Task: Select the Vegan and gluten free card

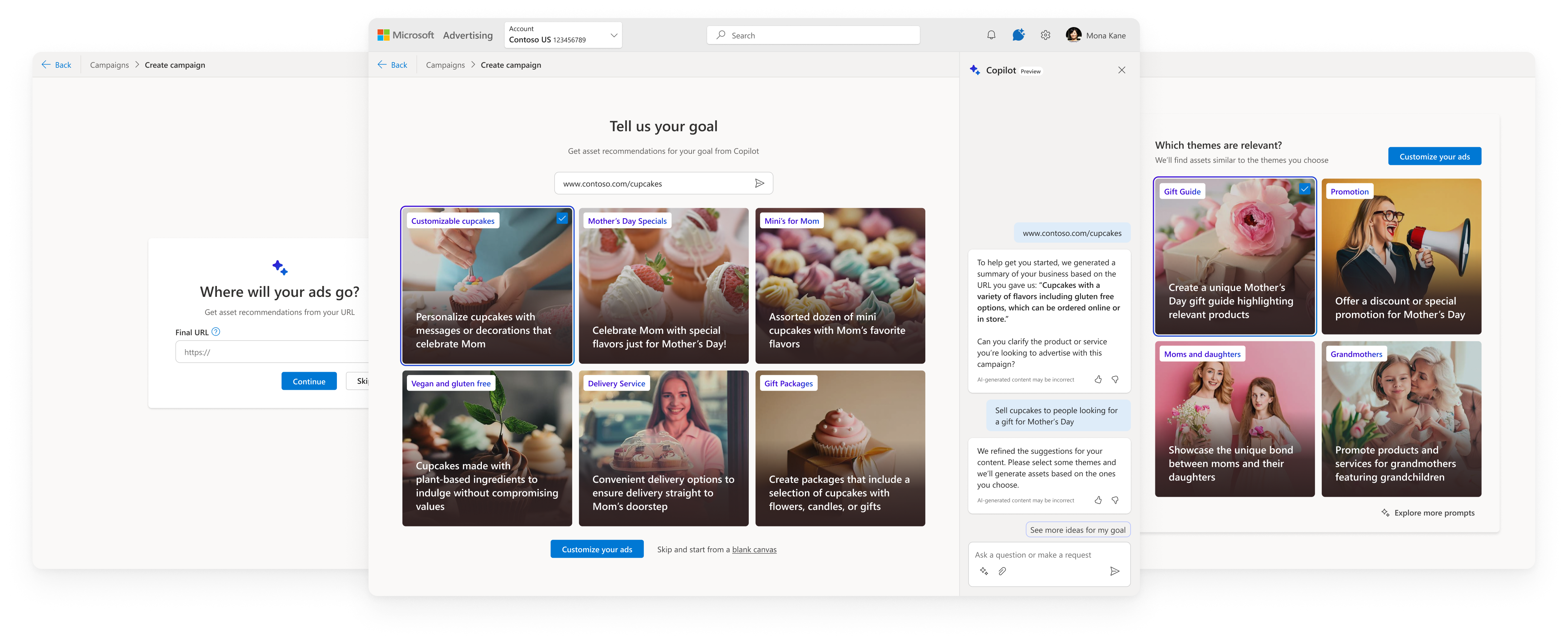Action: pos(486,448)
